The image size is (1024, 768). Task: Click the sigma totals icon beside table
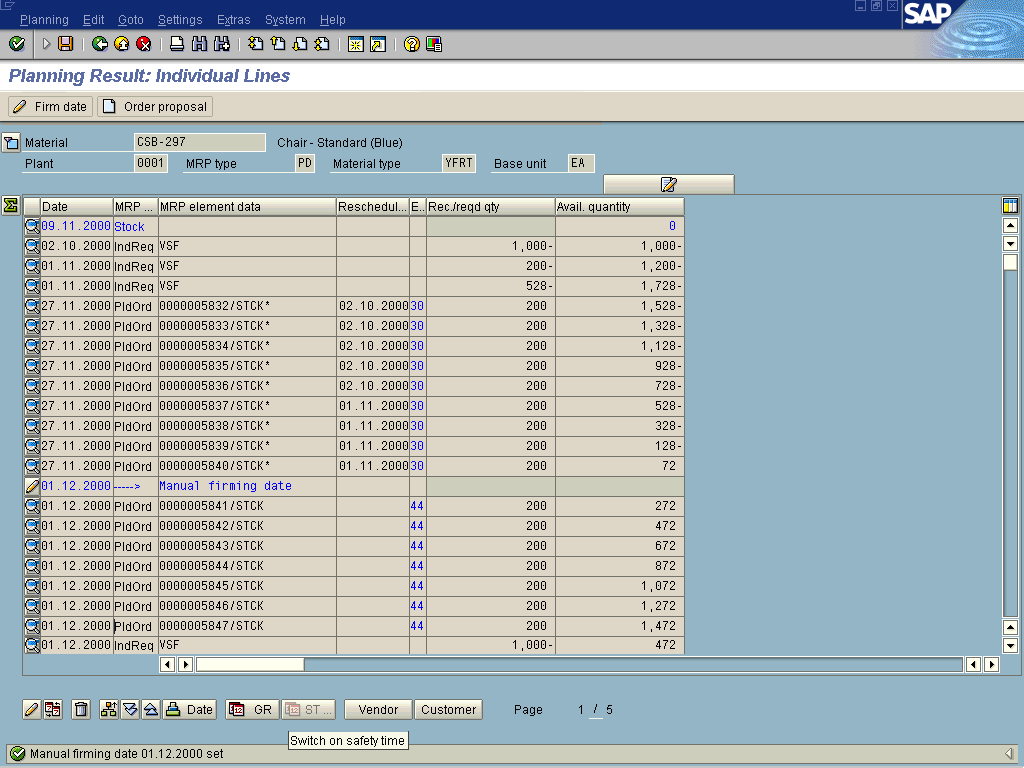(10, 206)
